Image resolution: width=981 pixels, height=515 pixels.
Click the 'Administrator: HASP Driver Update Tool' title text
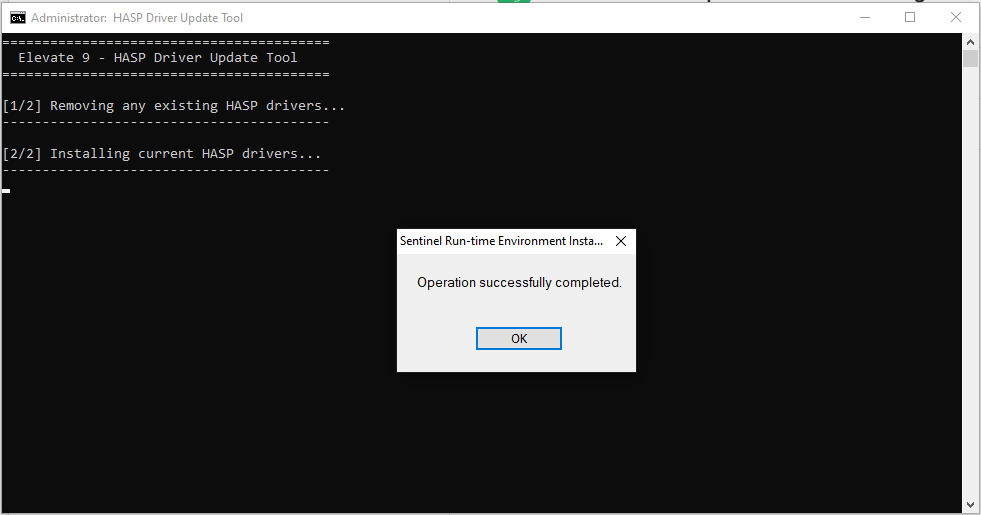pos(137,18)
